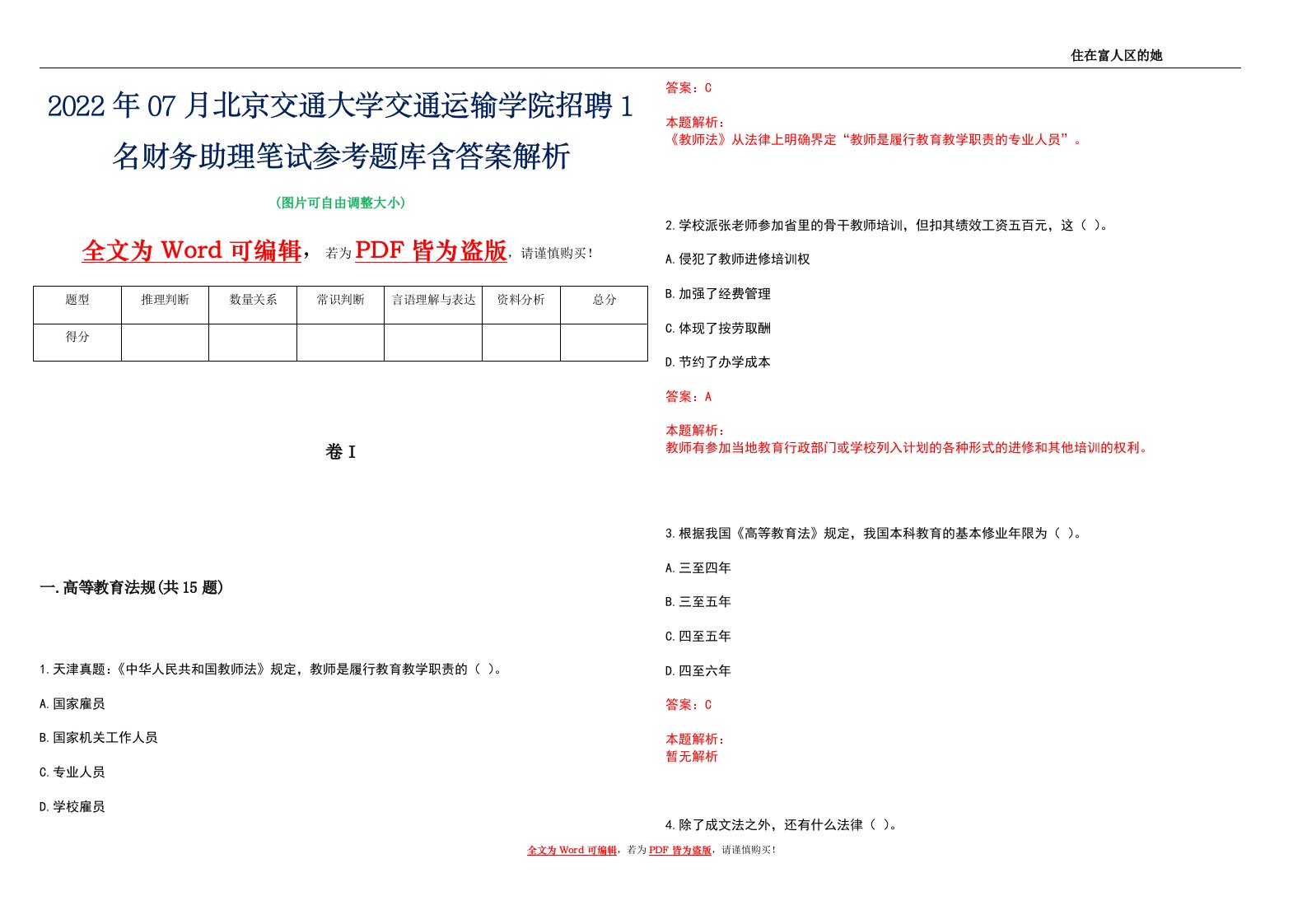The image size is (1307, 924).
Task: Click question 1 text about 教师法
Action: pyautogui.click(x=271, y=670)
